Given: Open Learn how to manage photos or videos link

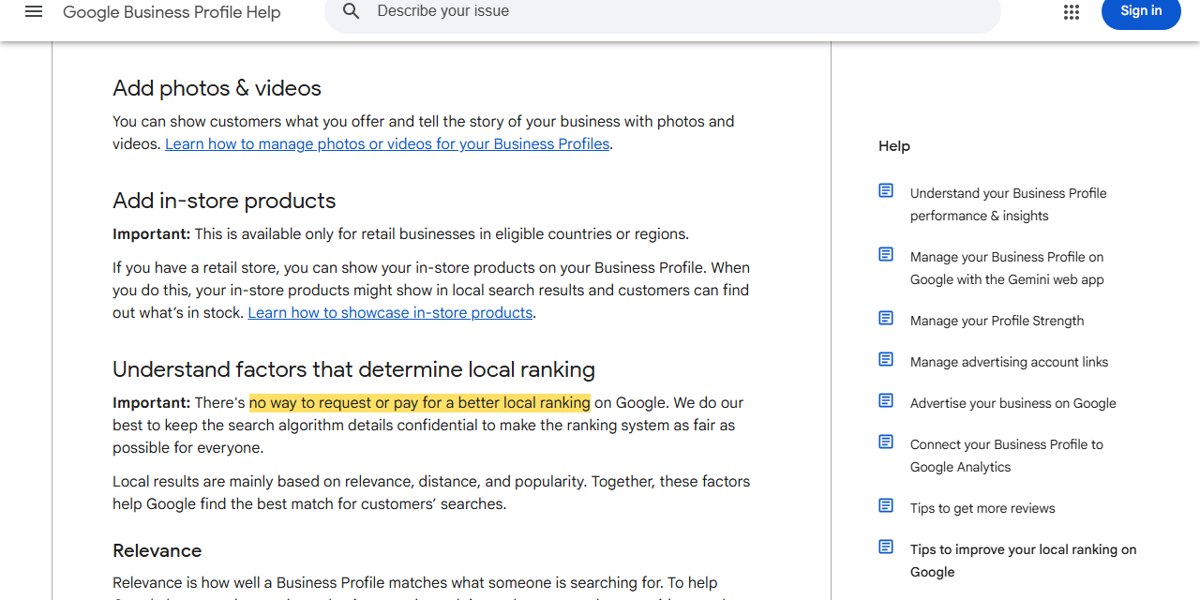Looking at the screenshot, I should (387, 144).
